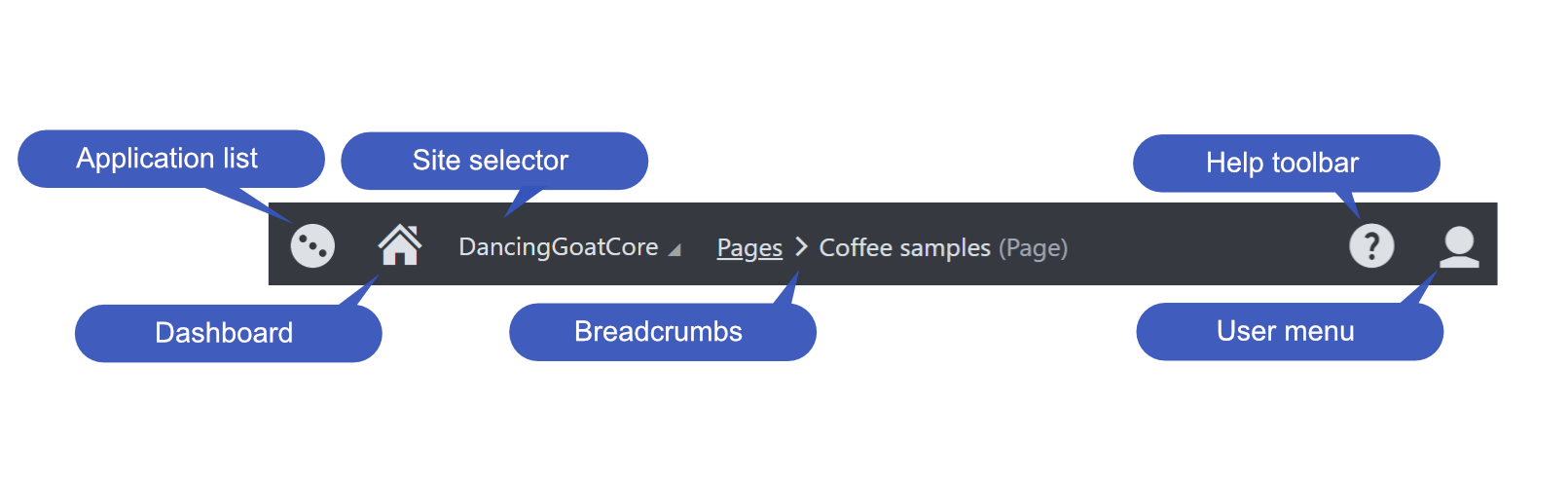This screenshot has width=1568, height=478.
Task: Click the Breadcrumbs callout label
Action: point(659,332)
